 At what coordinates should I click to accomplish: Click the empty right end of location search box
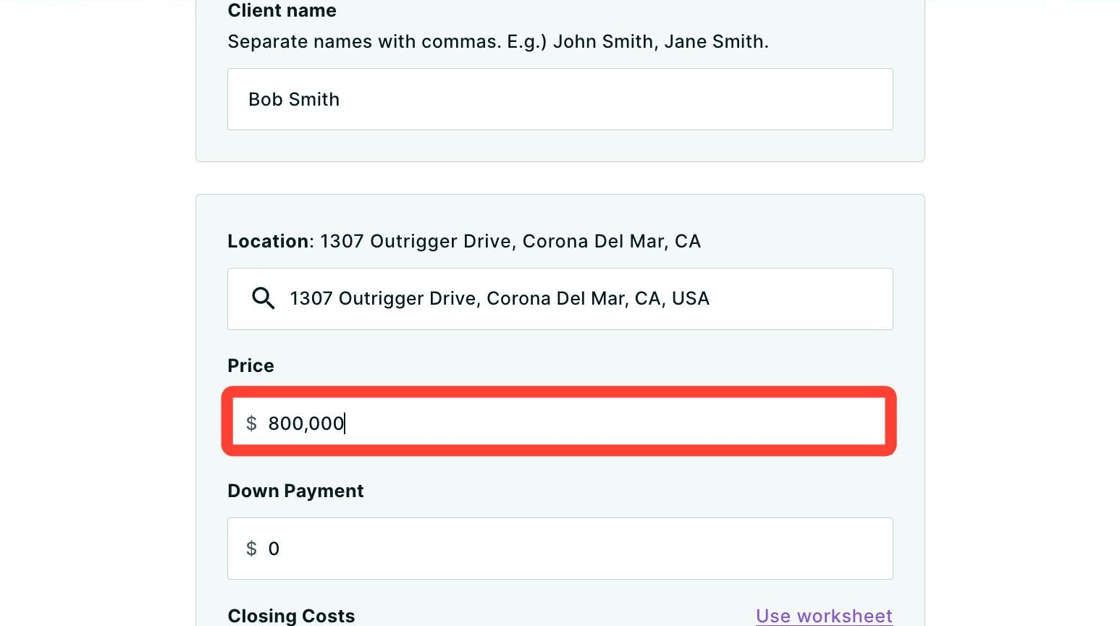(x=820, y=298)
